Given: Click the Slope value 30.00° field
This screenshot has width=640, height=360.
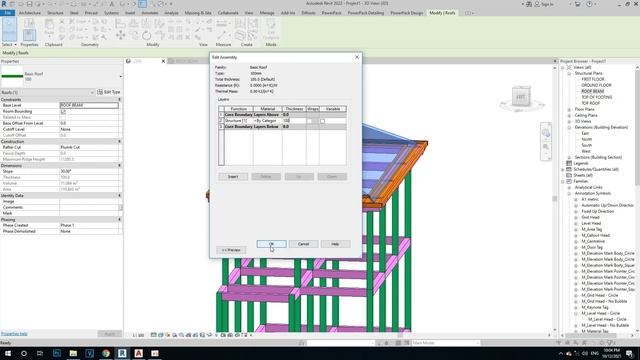Looking at the screenshot, I should click(89, 171).
